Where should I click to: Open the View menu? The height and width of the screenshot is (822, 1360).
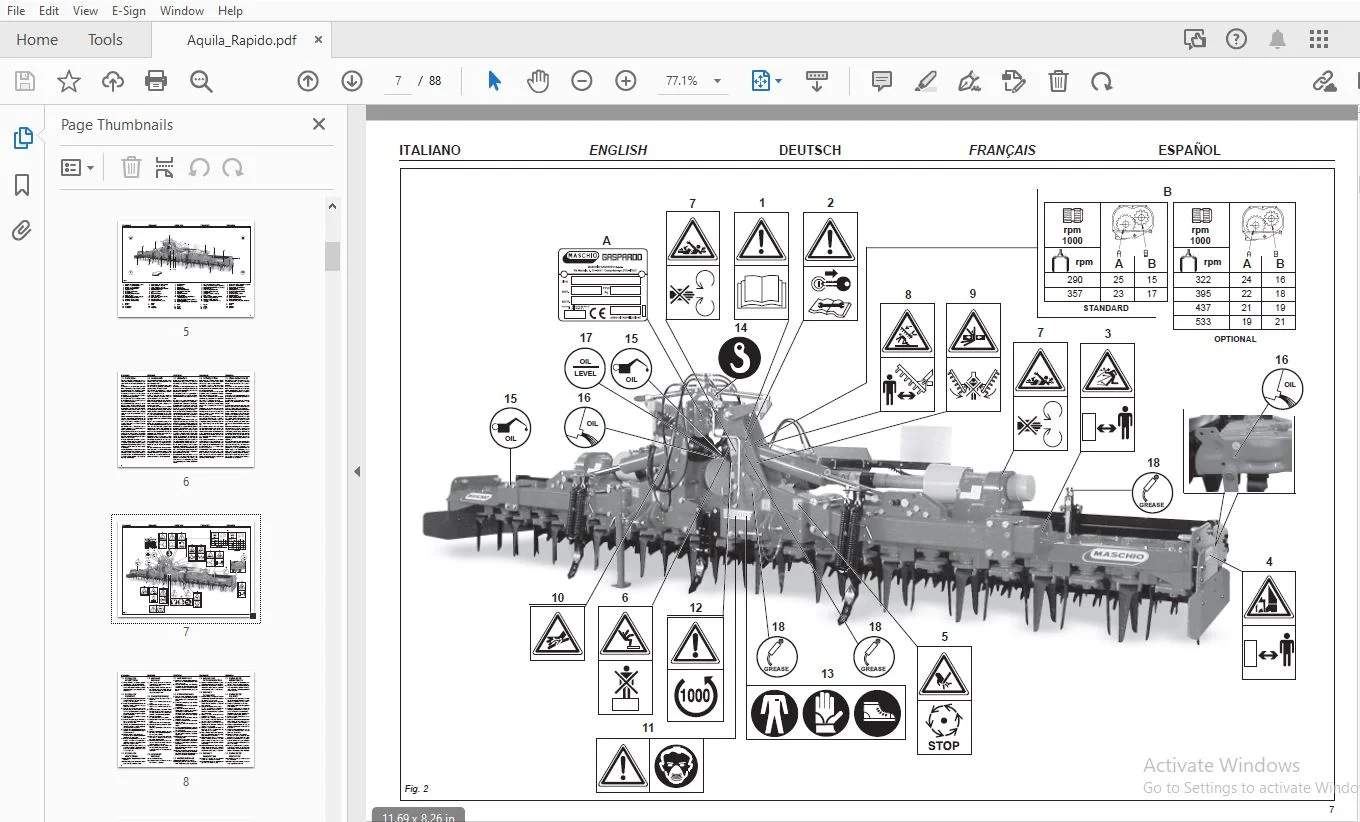pos(85,10)
